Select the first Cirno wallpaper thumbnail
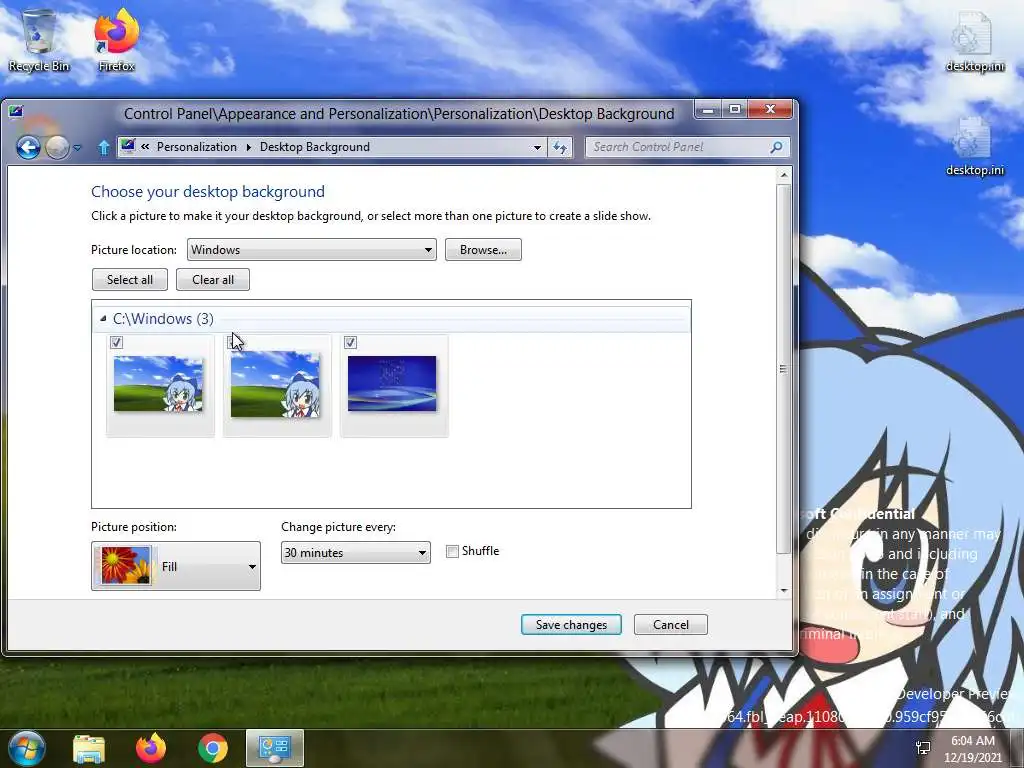The image size is (1024, 768). point(158,384)
